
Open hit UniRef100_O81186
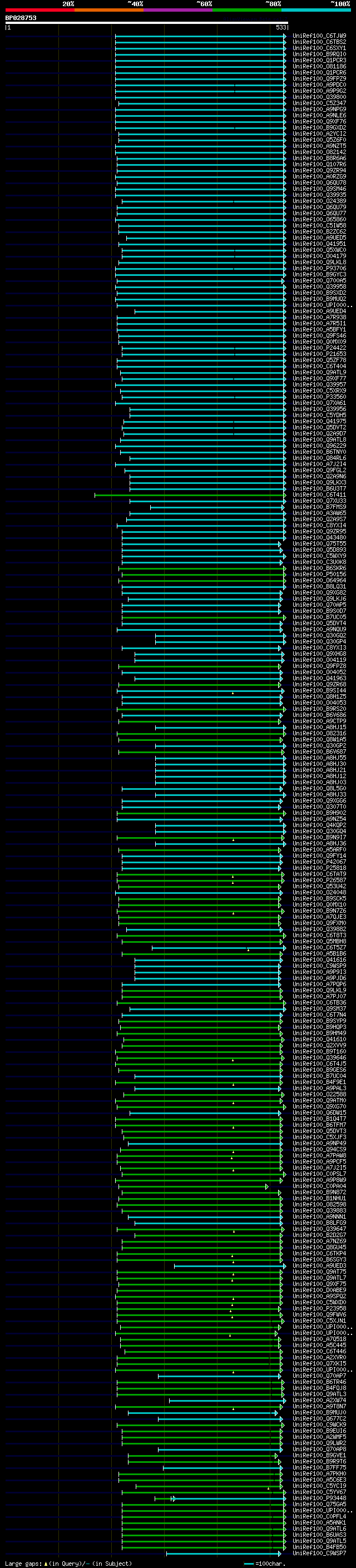319,66
